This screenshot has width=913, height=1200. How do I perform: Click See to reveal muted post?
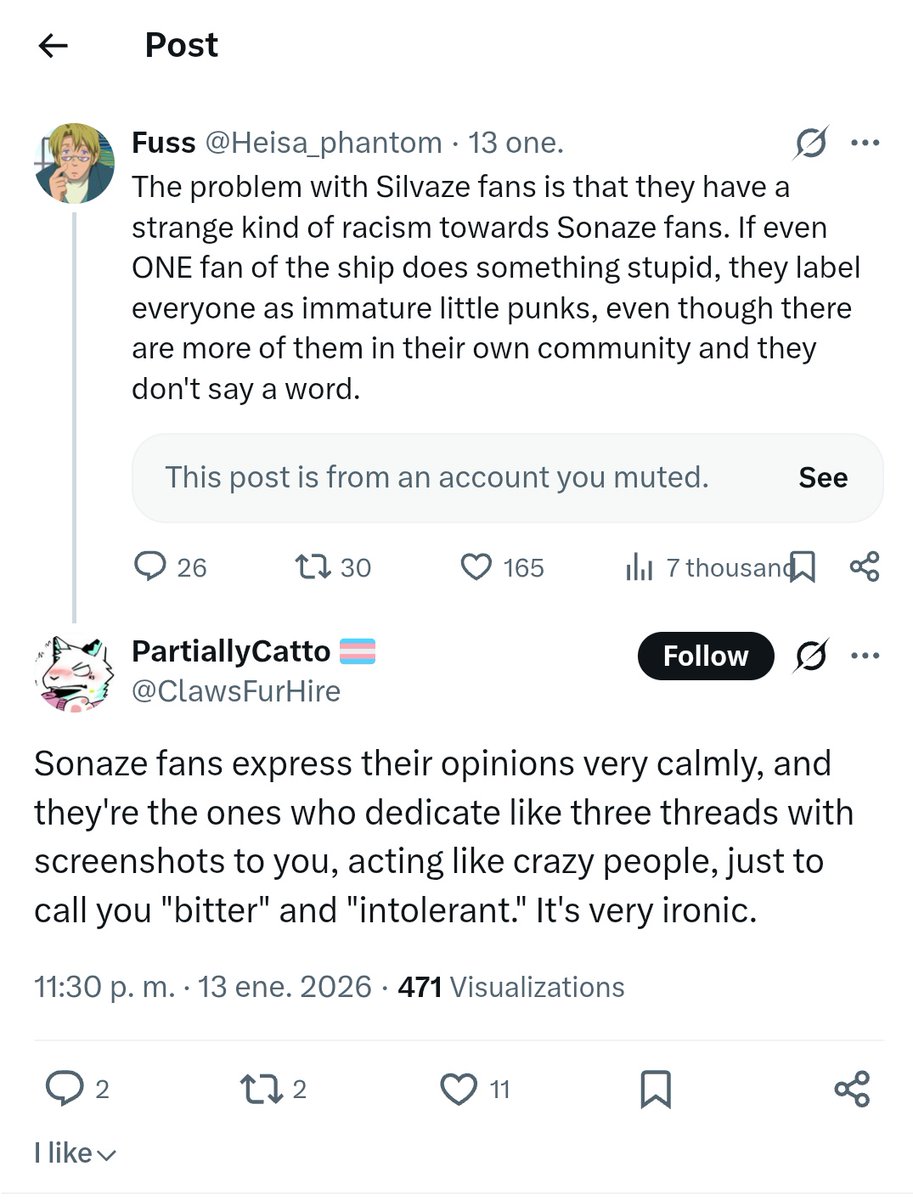pyautogui.click(x=823, y=478)
